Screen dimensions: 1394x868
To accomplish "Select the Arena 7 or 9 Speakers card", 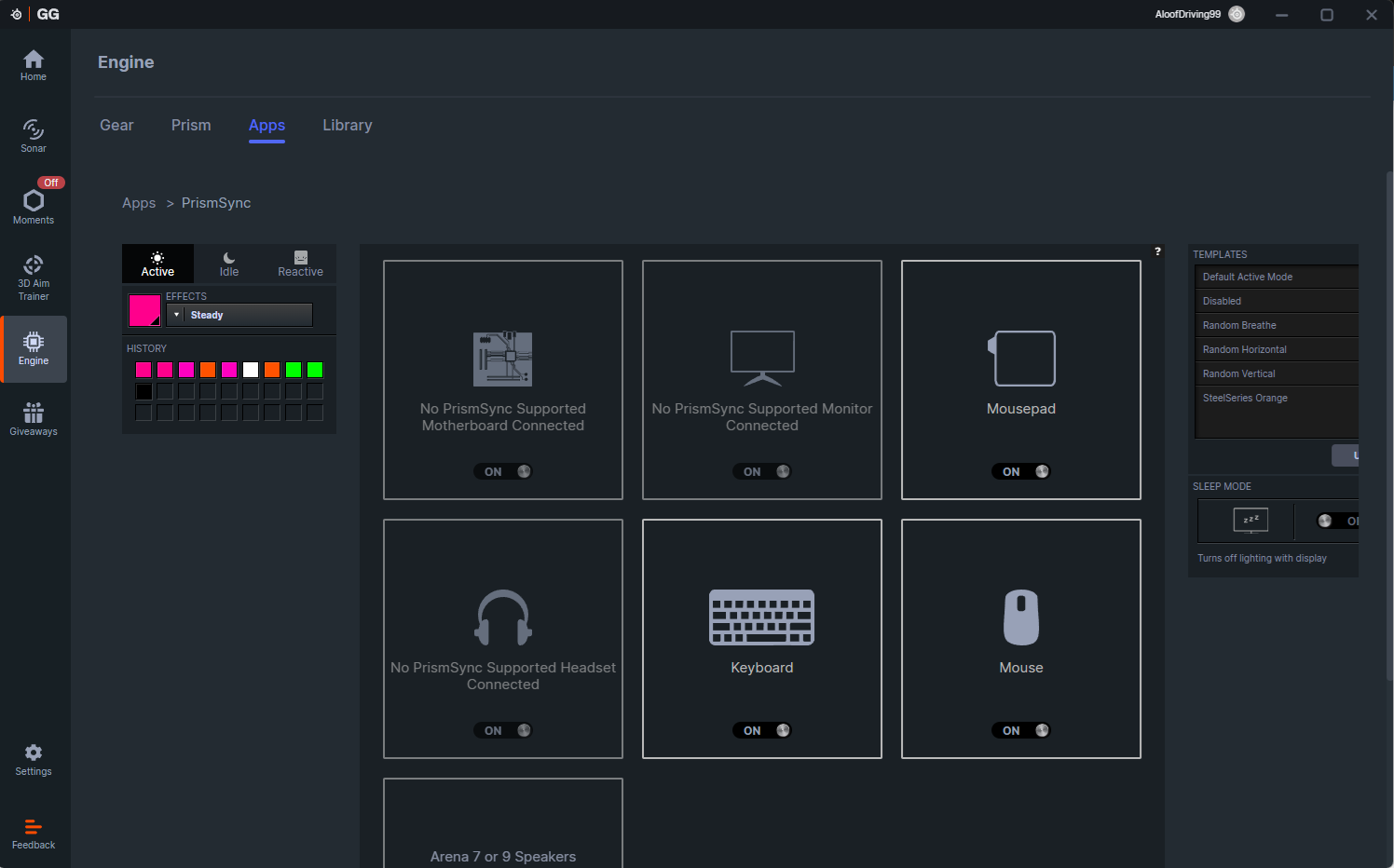I will pyautogui.click(x=503, y=823).
